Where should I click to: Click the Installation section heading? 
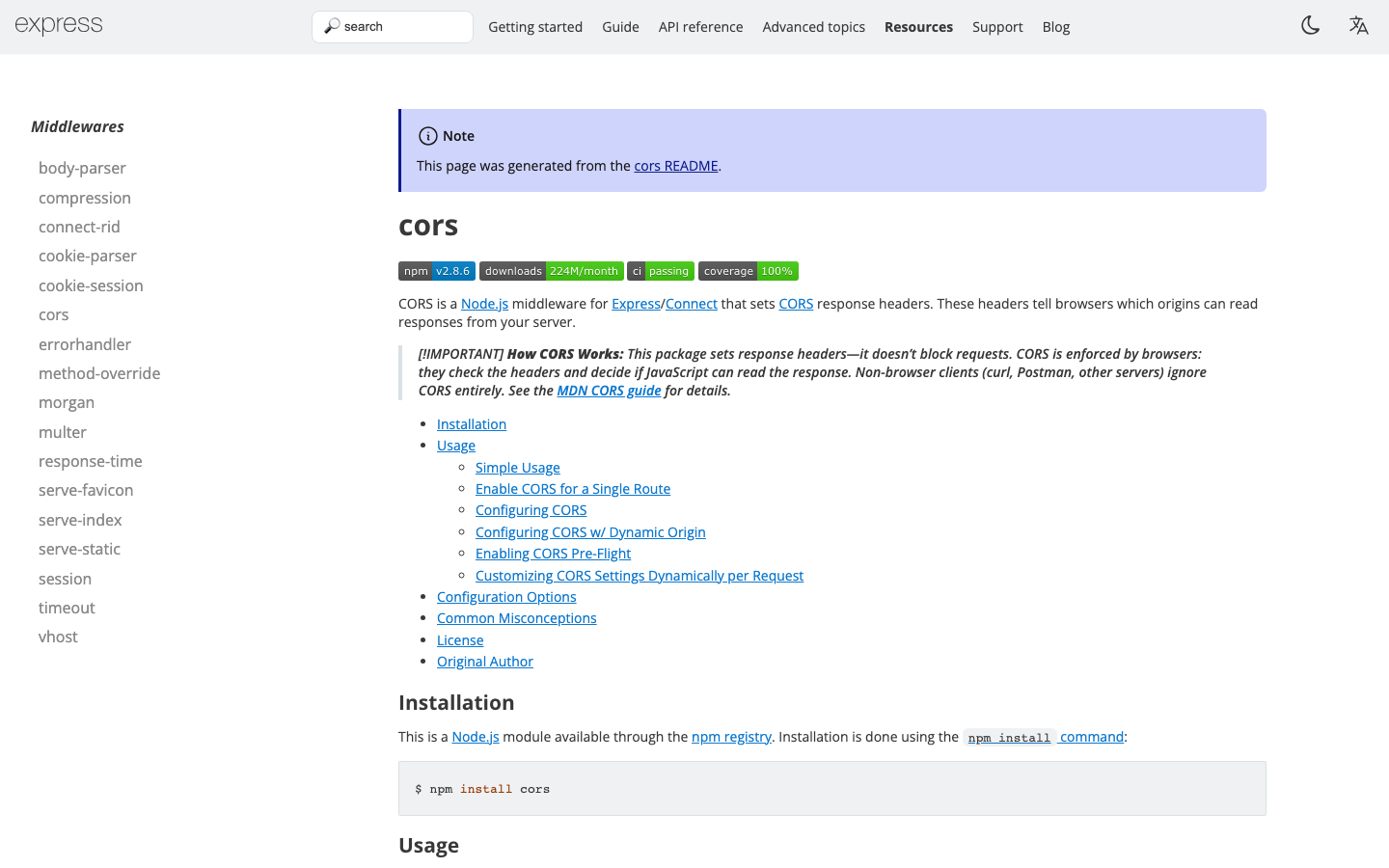(x=456, y=703)
